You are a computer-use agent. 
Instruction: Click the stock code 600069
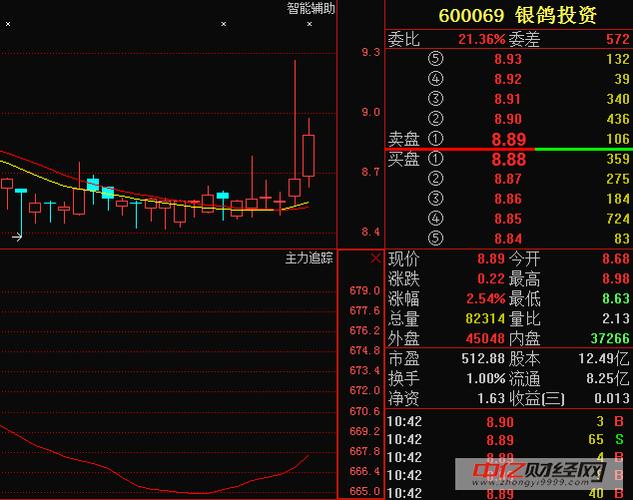pyautogui.click(x=471, y=16)
